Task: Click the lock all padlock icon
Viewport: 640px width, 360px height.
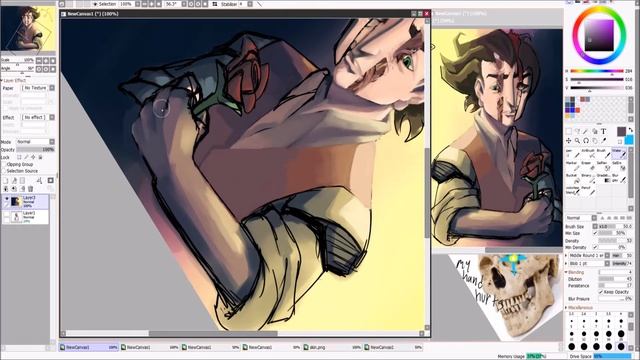Action: coord(40,157)
